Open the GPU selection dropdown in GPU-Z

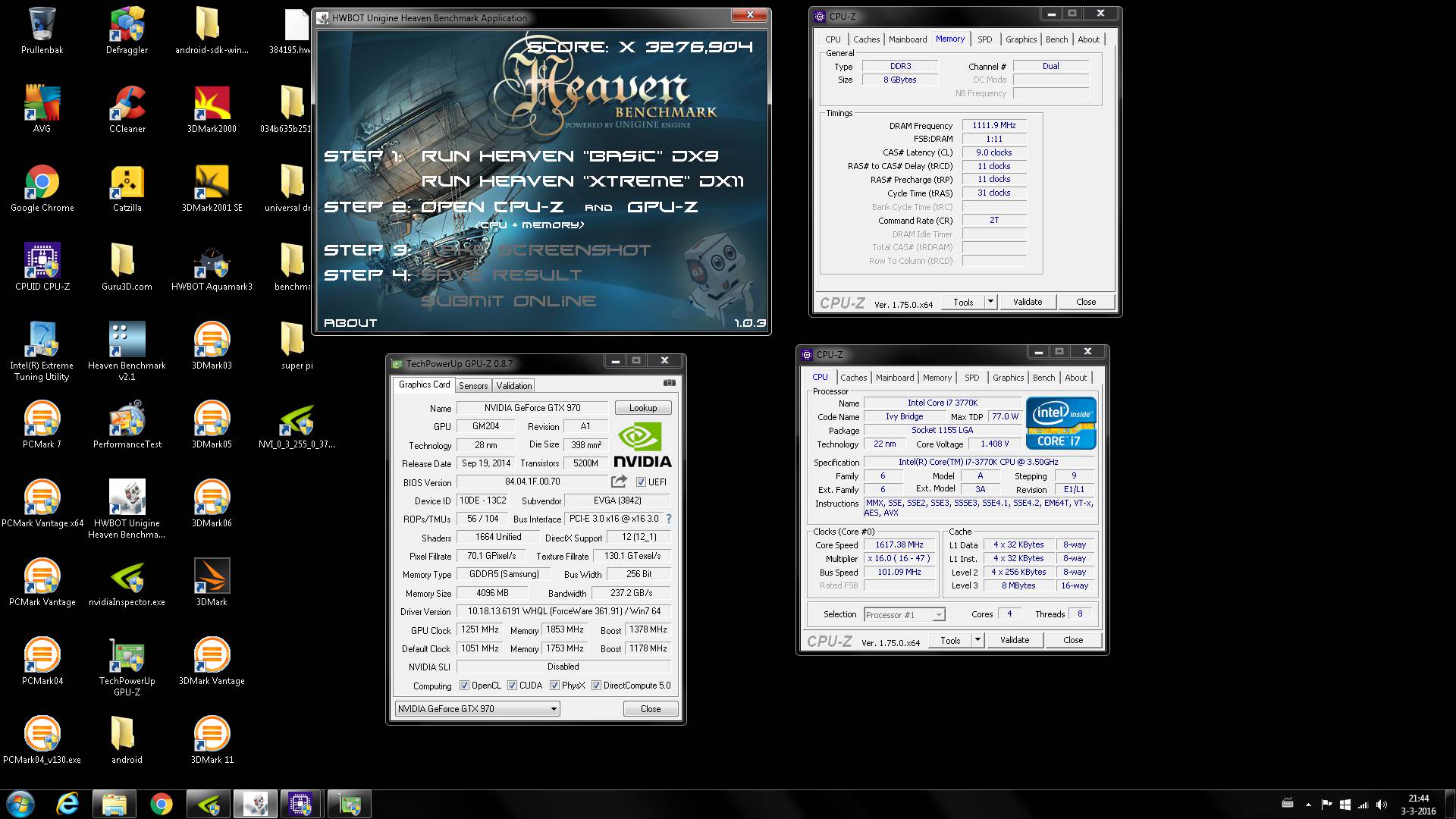click(x=477, y=709)
